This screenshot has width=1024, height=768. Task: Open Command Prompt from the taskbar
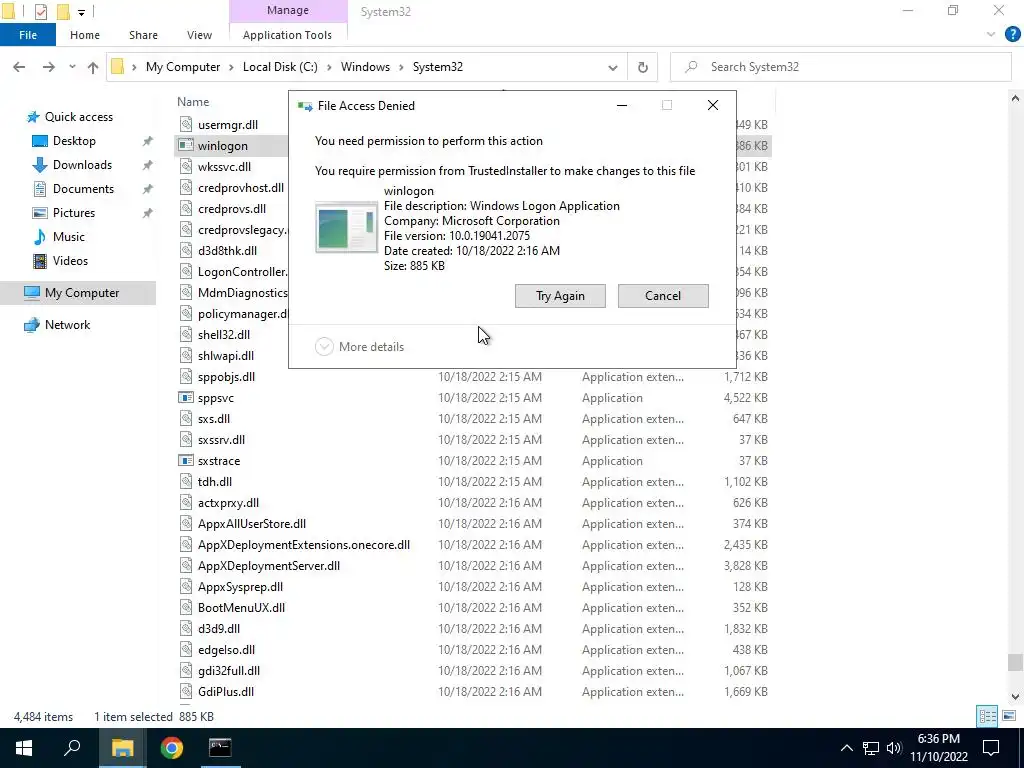pyautogui.click(x=220, y=748)
